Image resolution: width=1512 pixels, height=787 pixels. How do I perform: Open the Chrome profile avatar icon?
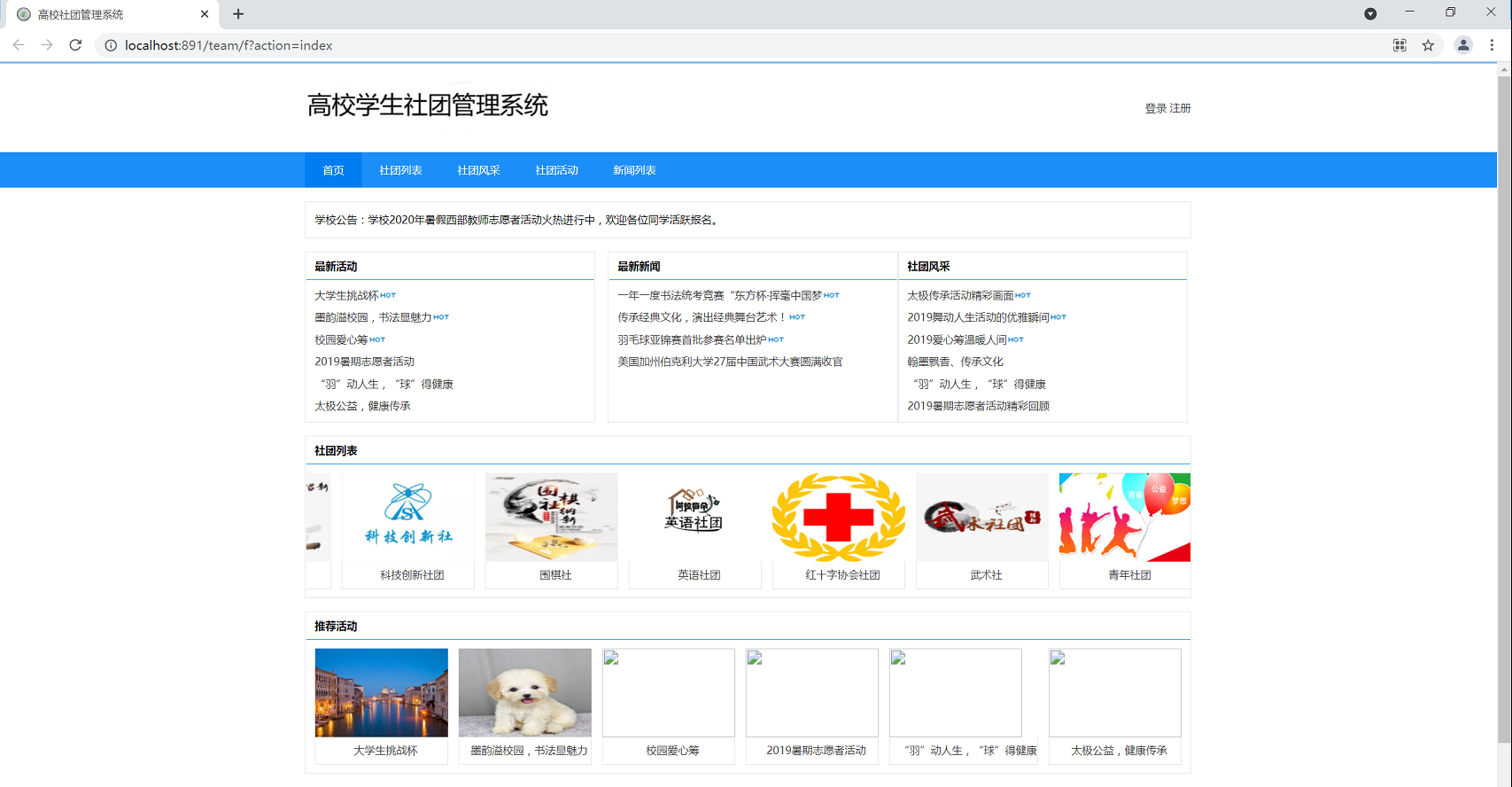(x=1463, y=45)
